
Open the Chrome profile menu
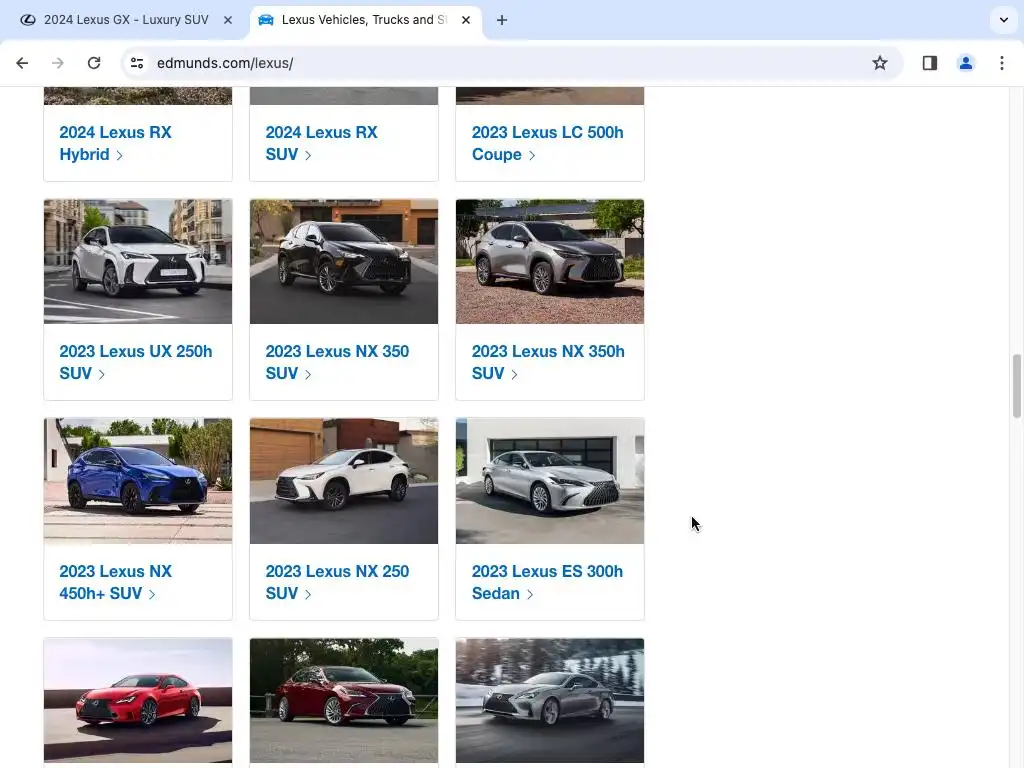tap(965, 63)
